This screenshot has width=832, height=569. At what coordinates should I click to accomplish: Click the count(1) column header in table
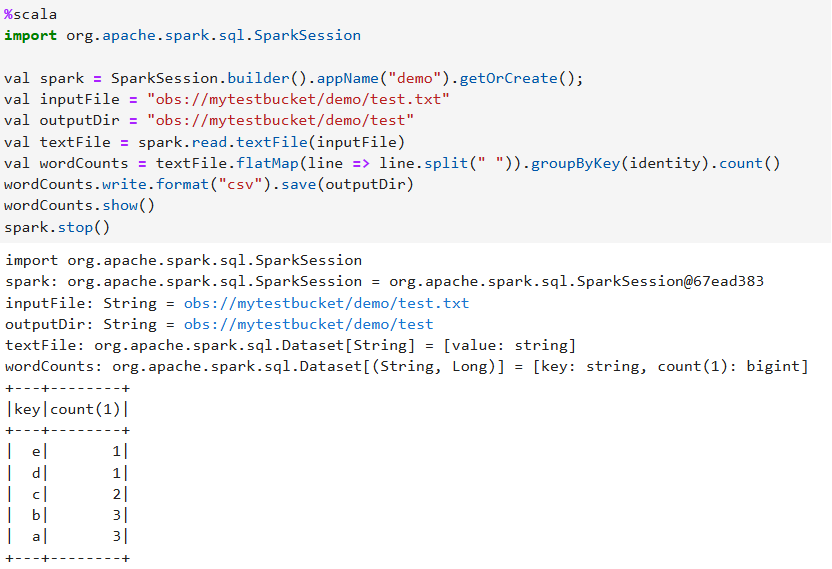click(x=85, y=409)
